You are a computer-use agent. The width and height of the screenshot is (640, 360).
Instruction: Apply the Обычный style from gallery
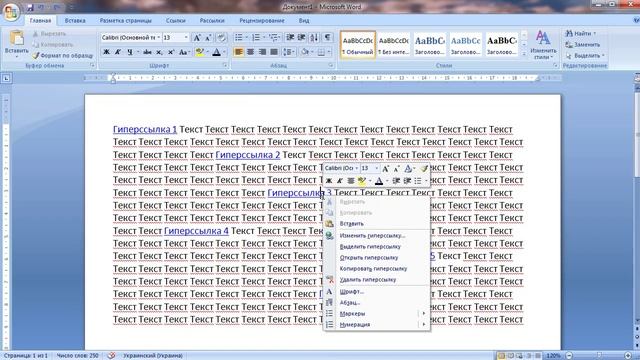(358, 44)
